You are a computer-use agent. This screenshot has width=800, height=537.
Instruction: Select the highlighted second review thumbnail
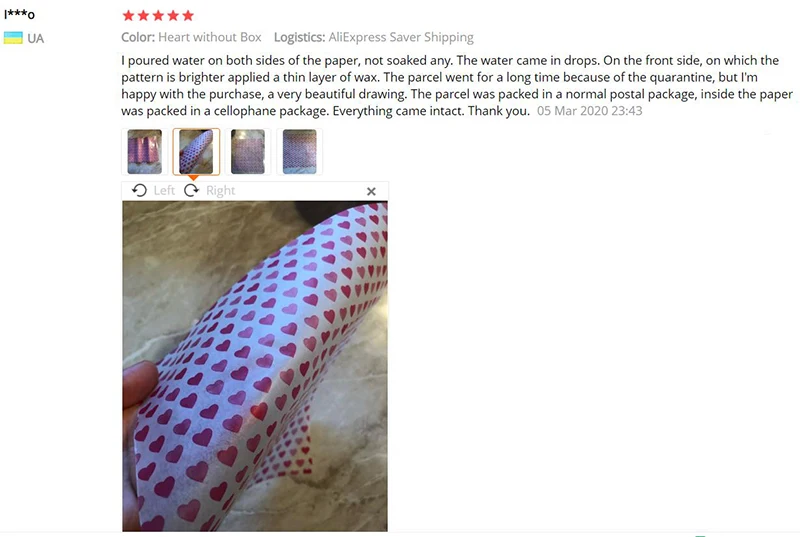coord(196,151)
